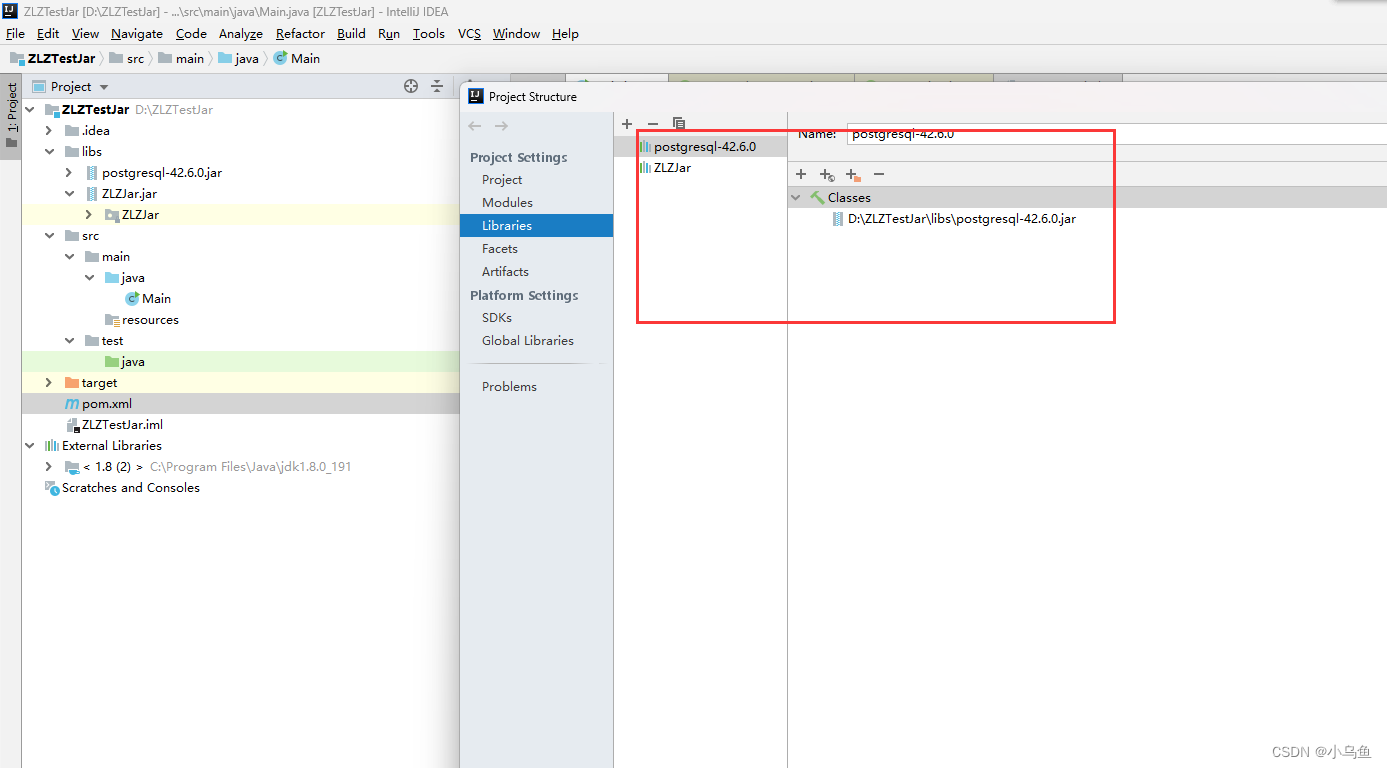Open the Edit menu

(x=48, y=33)
